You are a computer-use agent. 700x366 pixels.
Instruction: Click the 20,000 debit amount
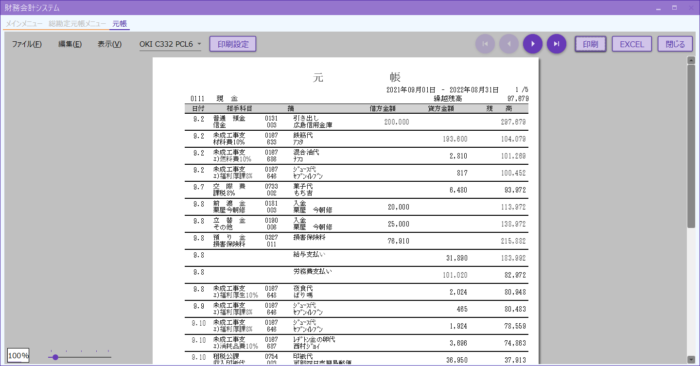tap(398, 207)
